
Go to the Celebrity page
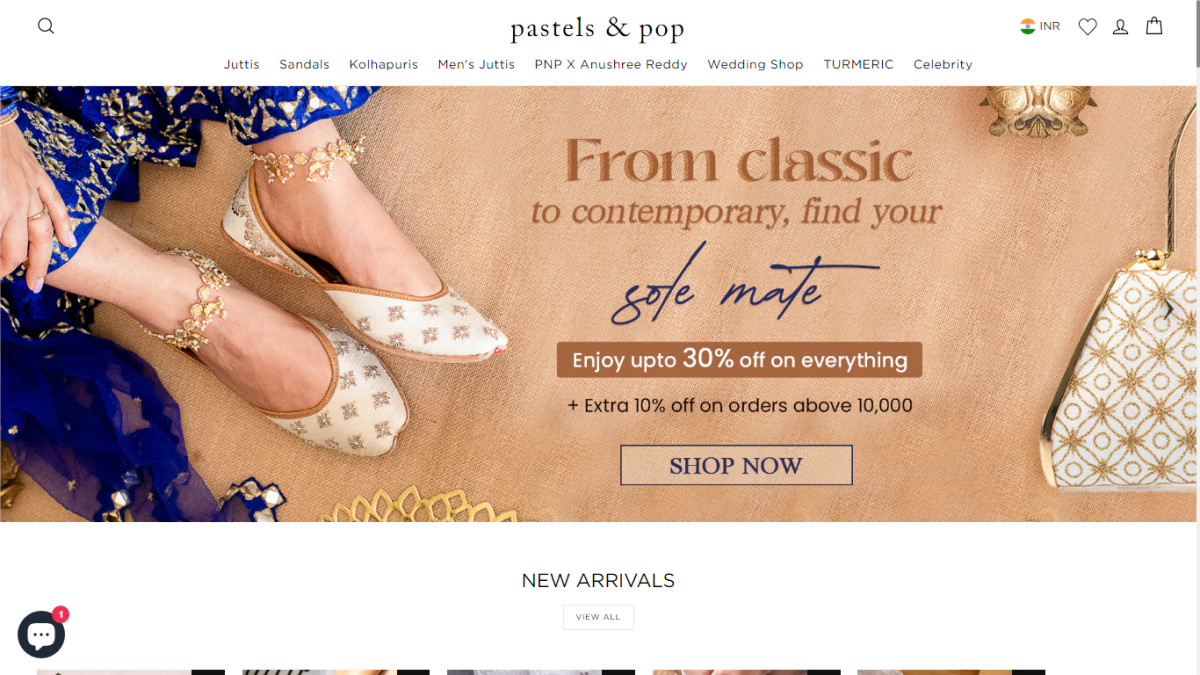942,64
